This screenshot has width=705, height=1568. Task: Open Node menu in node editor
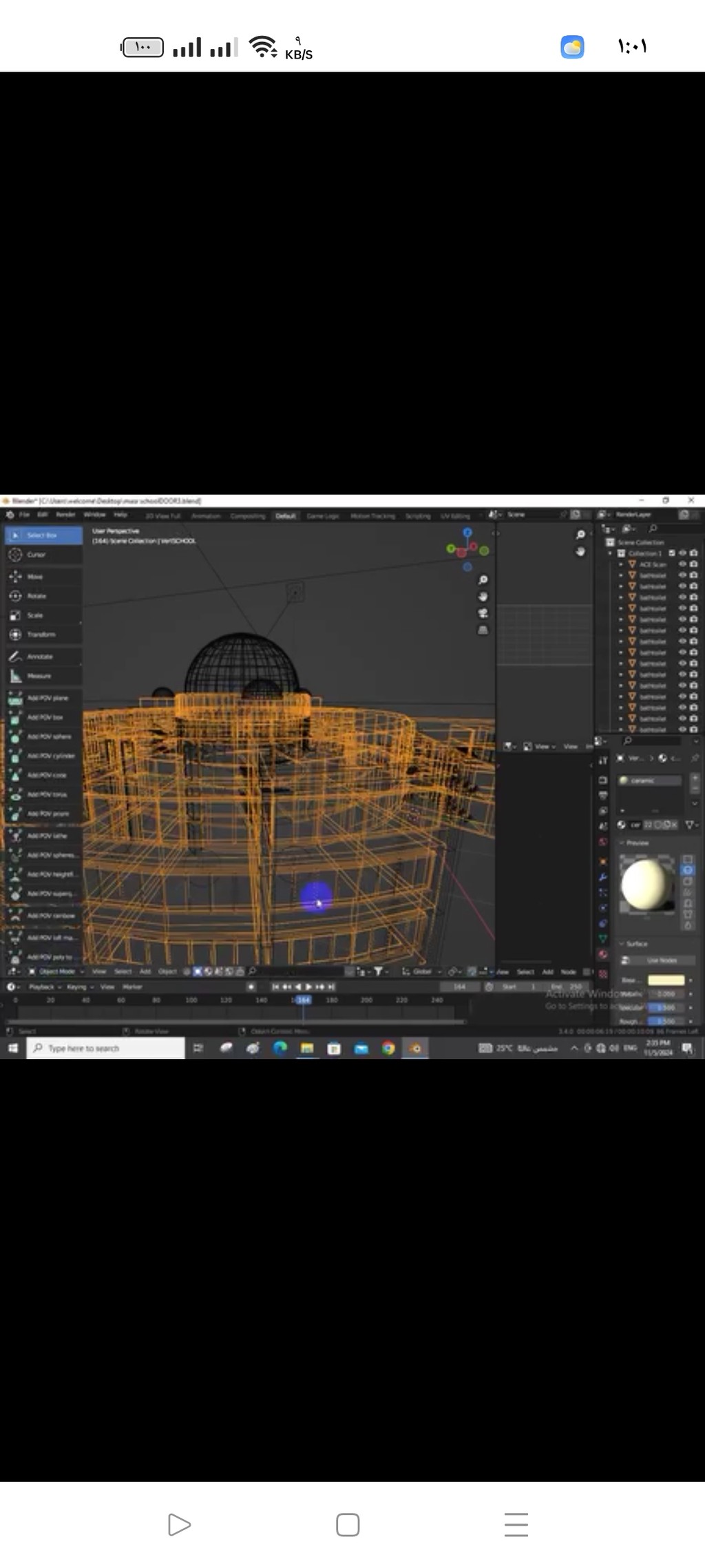point(569,971)
